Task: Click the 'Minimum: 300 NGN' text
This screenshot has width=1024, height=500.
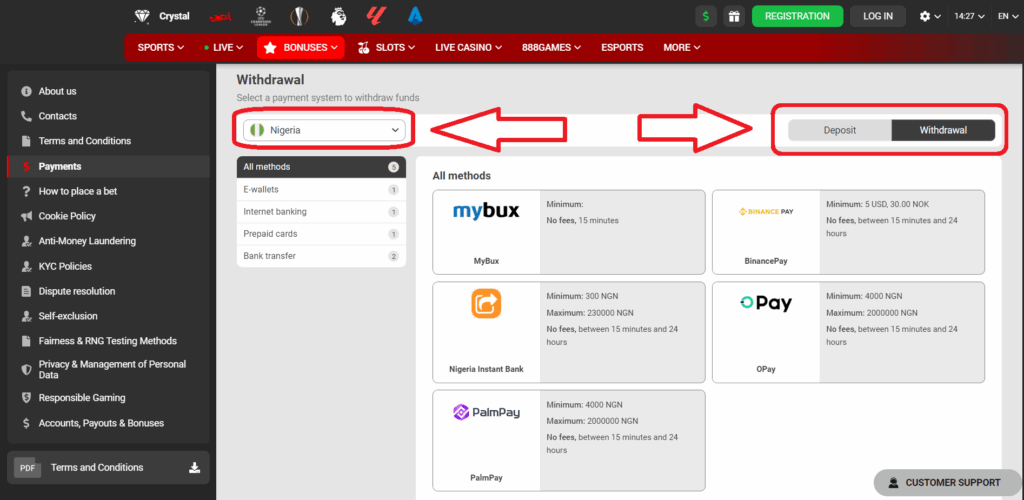Action: (584, 296)
